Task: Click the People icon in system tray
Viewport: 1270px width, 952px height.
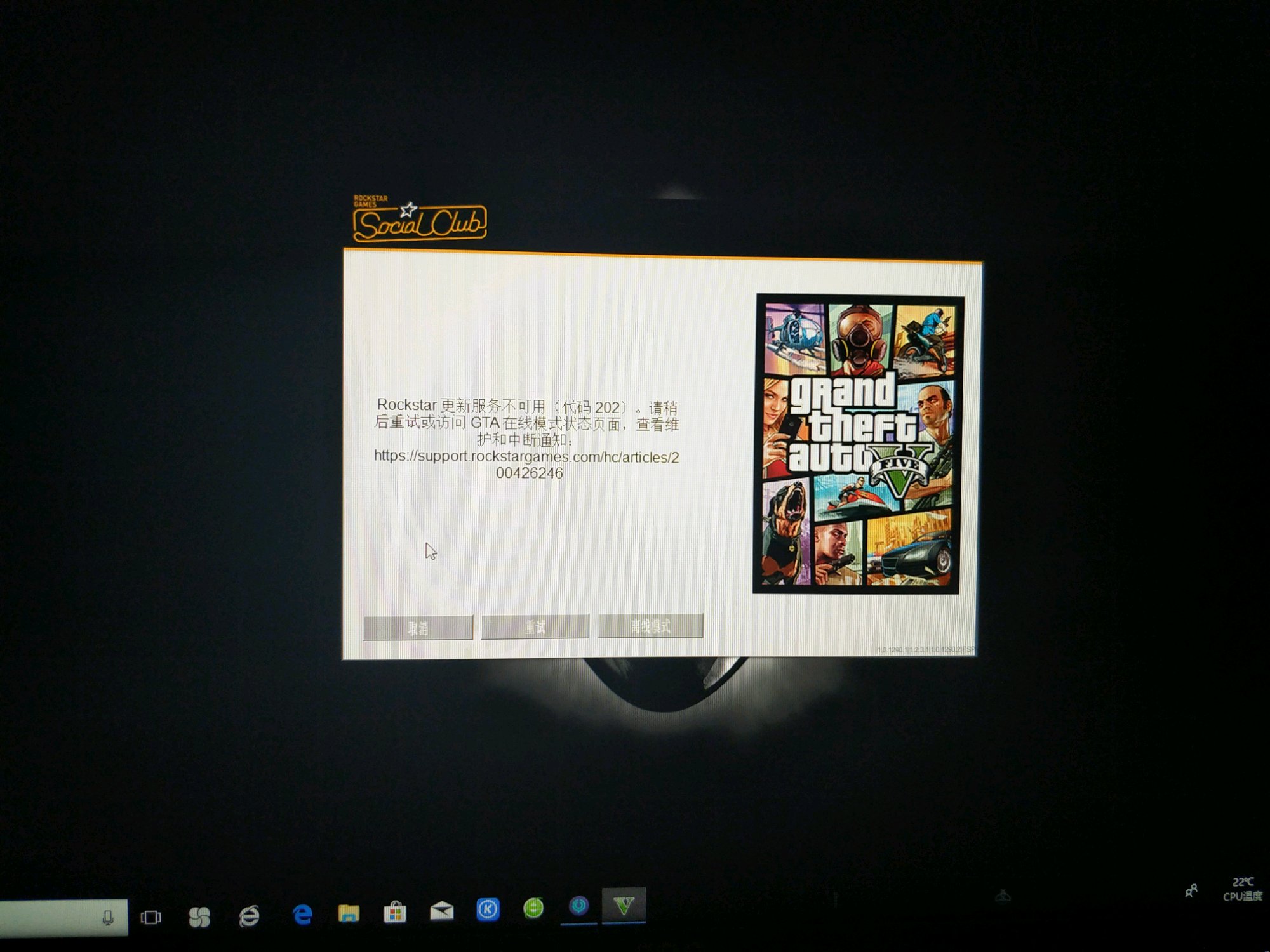Action: pos(1191,890)
